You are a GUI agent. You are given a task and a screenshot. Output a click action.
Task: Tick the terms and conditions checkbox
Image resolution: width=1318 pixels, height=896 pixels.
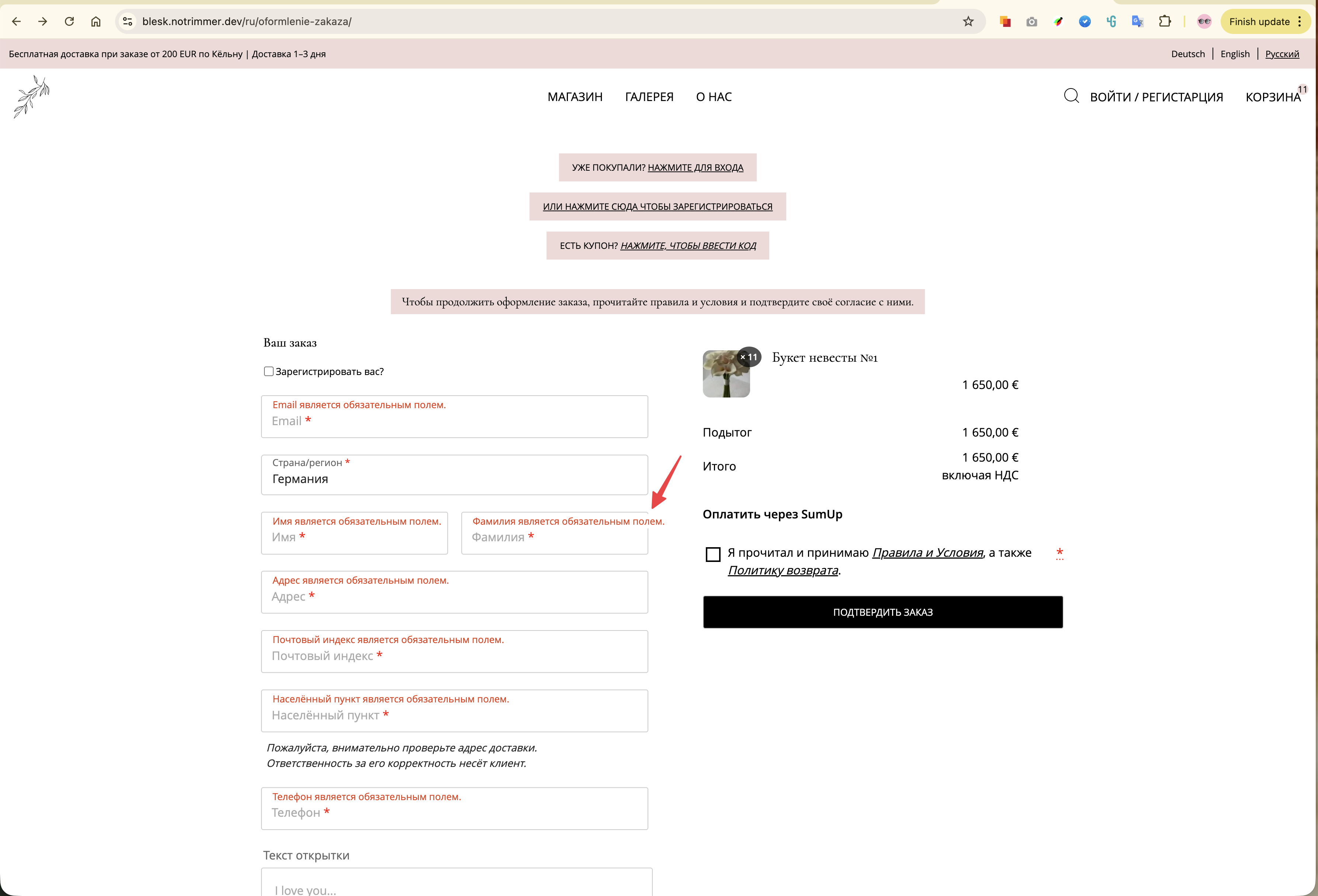point(713,554)
